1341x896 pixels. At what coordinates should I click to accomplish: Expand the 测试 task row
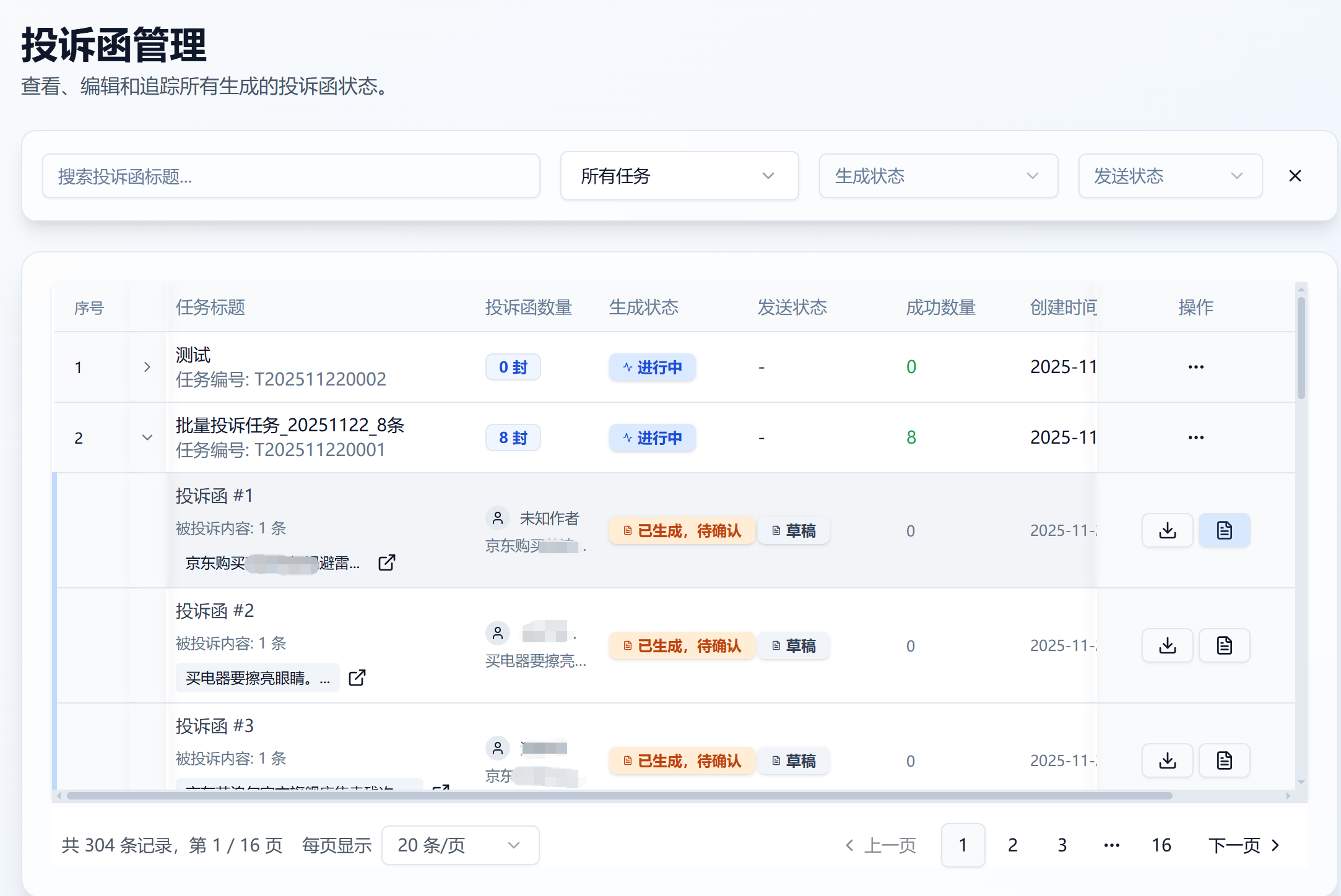pyautogui.click(x=147, y=367)
